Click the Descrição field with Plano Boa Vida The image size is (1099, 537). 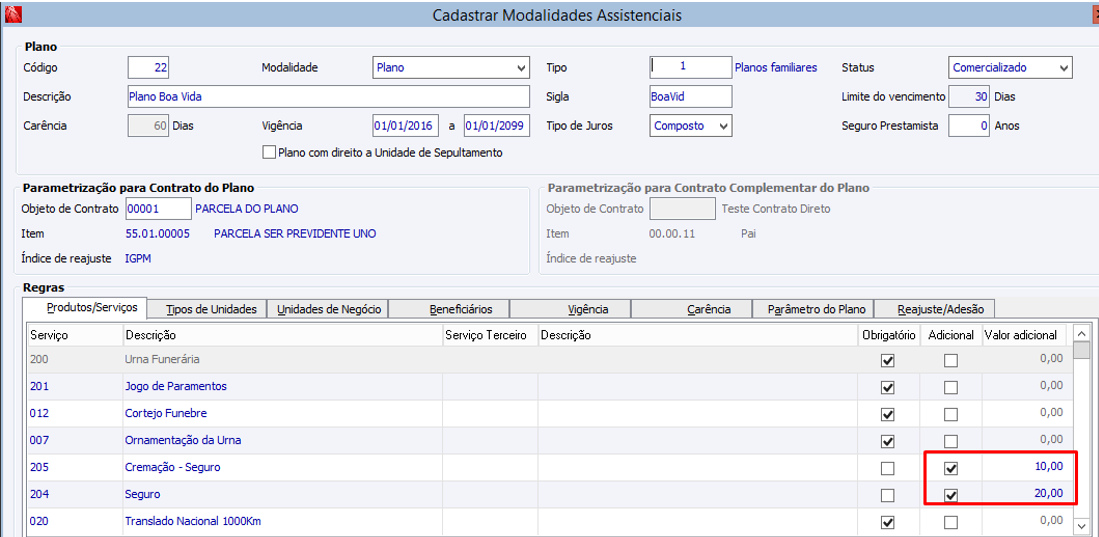click(x=328, y=97)
